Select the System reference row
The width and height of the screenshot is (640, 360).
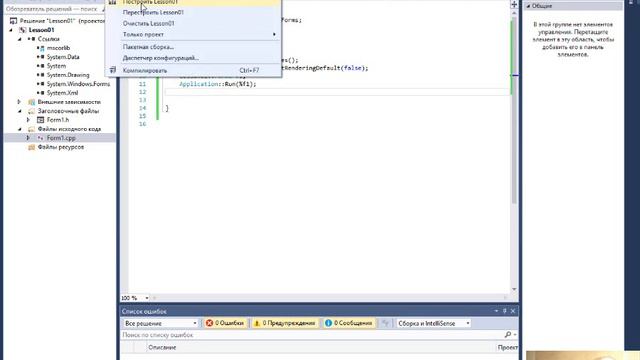(56, 66)
